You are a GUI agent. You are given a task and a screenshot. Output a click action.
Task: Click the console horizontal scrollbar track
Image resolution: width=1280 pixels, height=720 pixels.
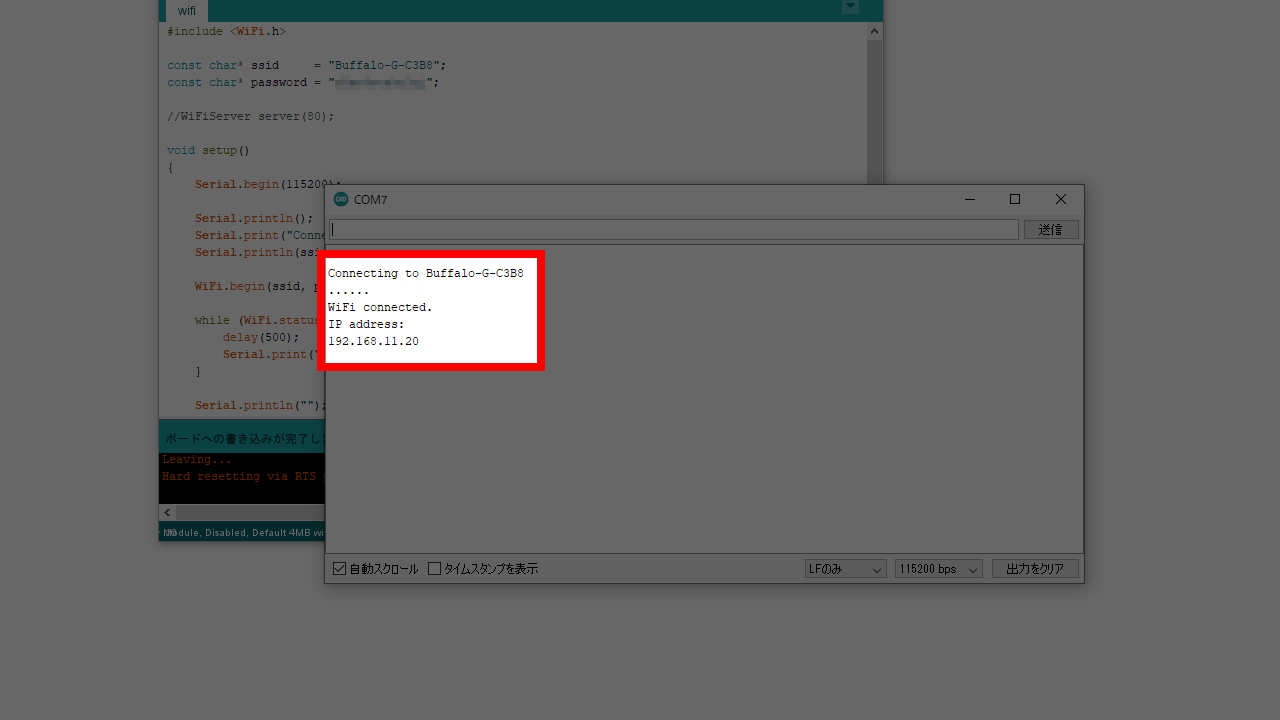point(250,512)
